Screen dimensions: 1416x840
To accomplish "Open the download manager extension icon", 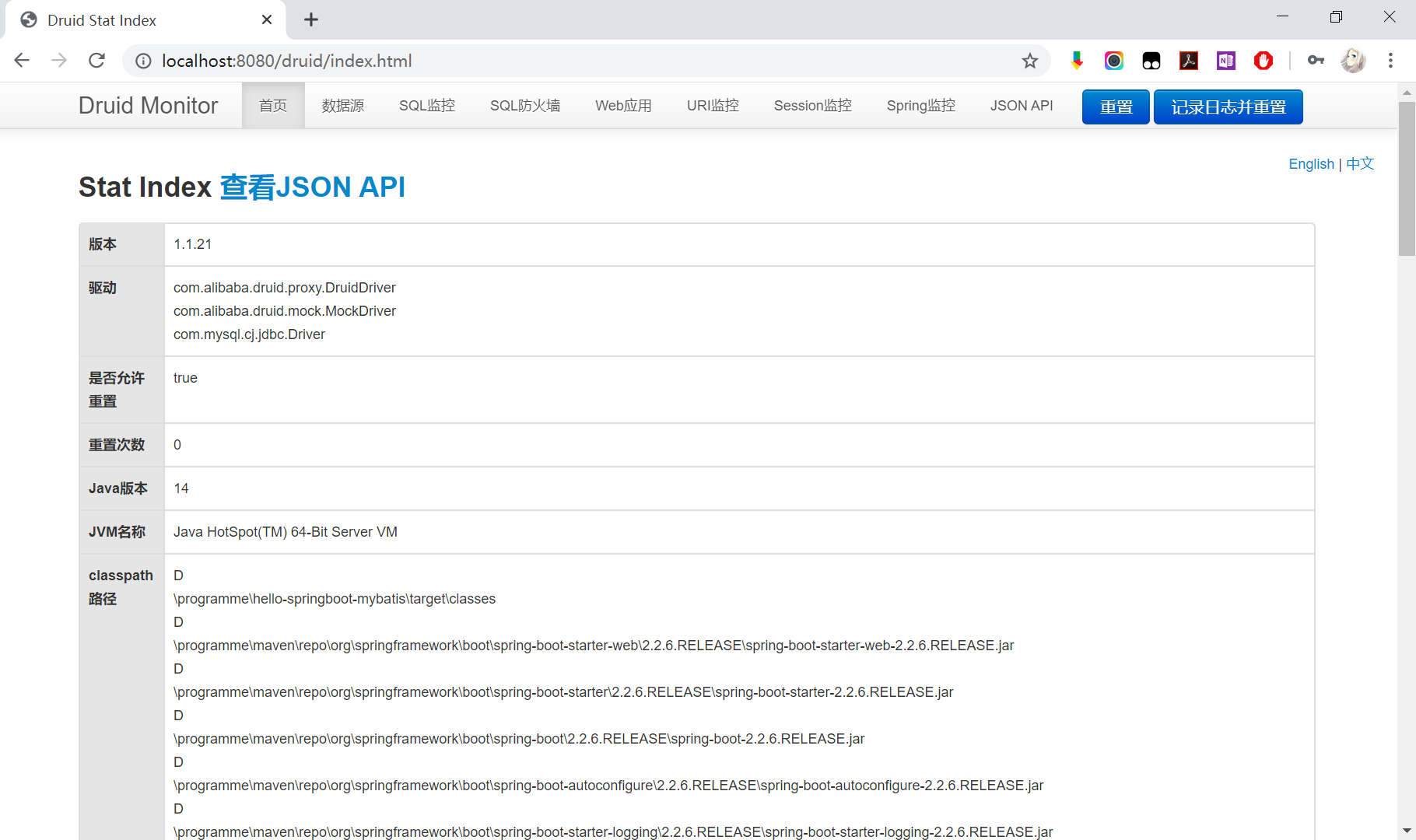I will click(x=1077, y=61).
